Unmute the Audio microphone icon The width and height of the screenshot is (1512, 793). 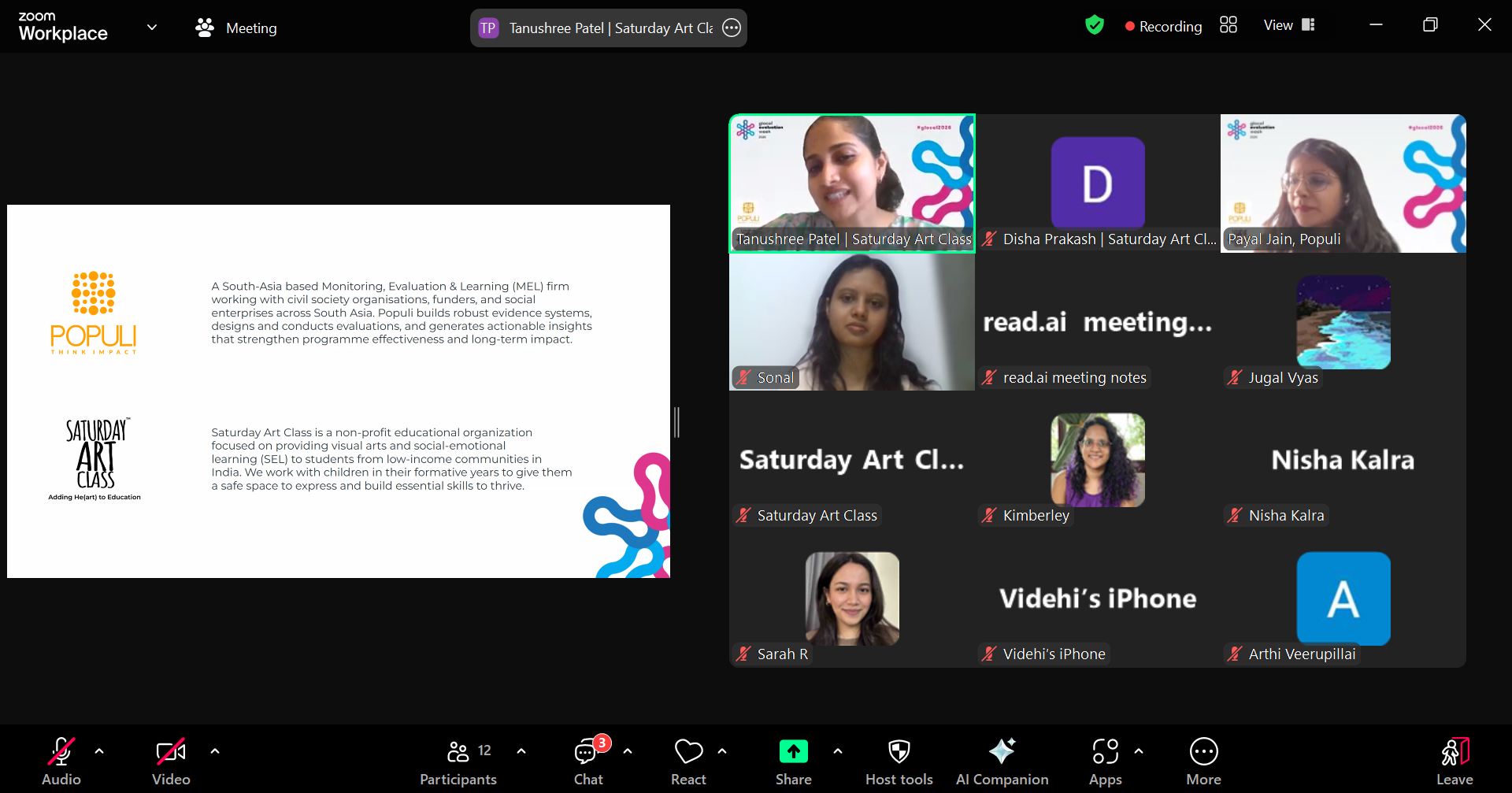point(61,752)
